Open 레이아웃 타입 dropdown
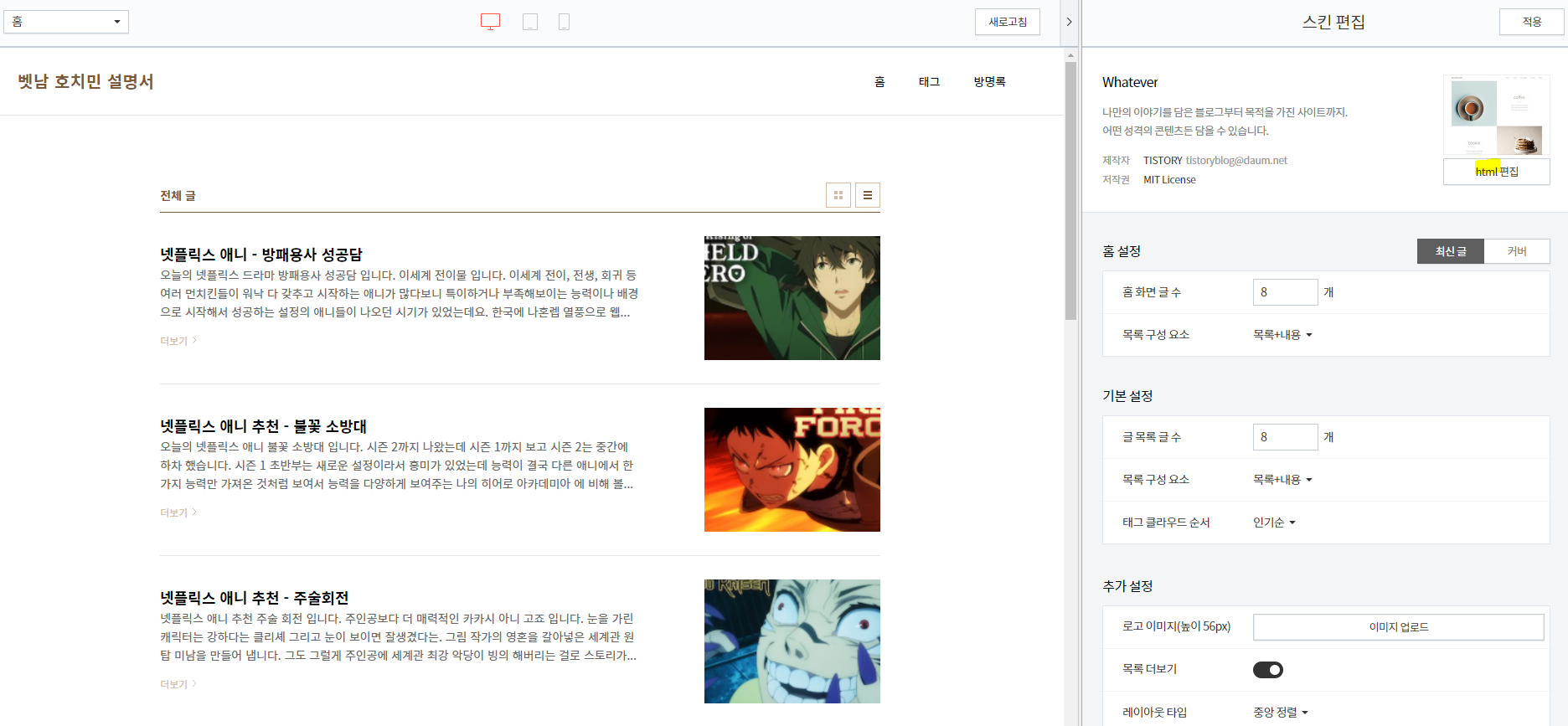 (x=1281, y=713)
